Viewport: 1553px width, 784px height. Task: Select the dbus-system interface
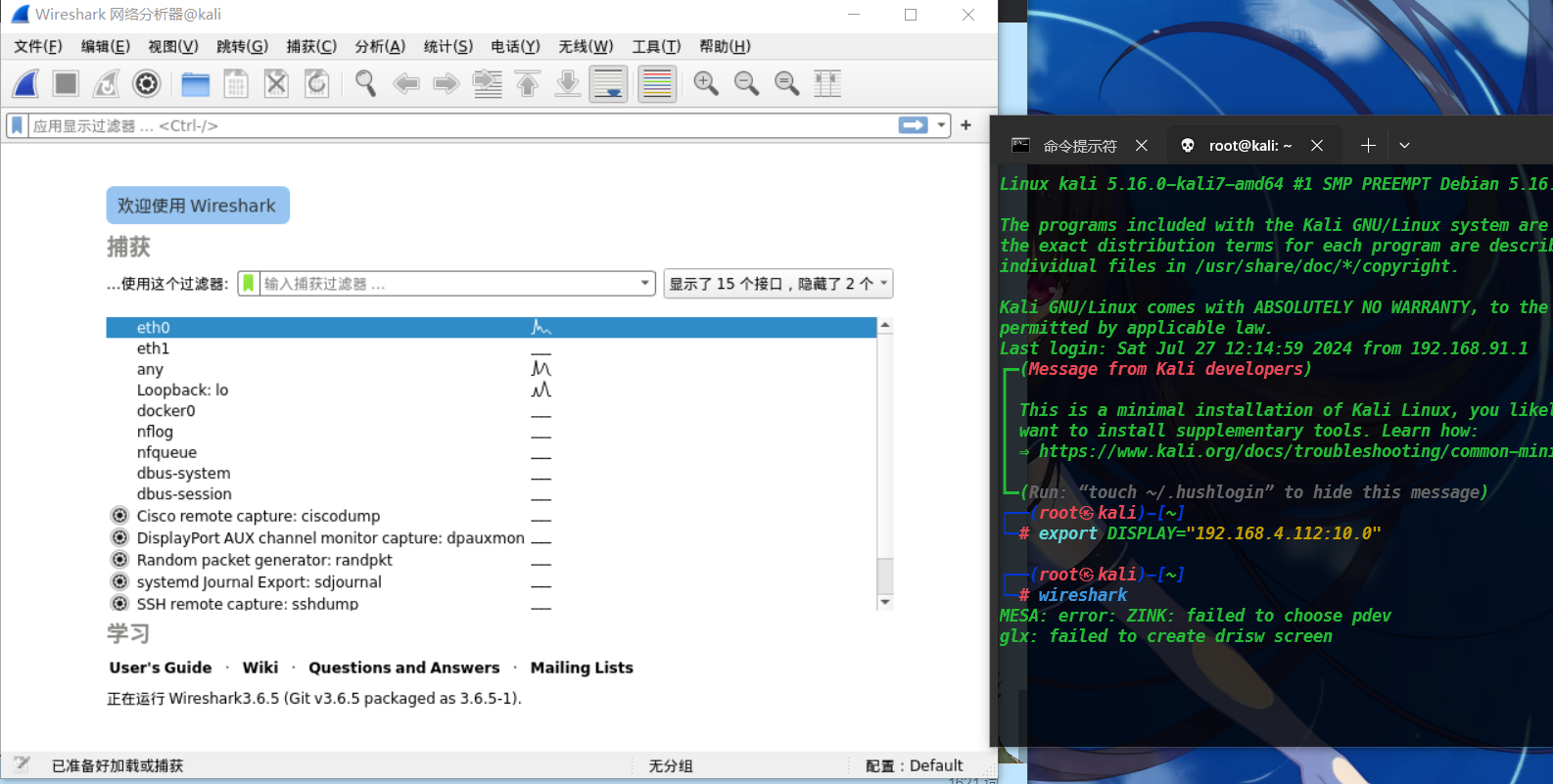tap(492, 473)
